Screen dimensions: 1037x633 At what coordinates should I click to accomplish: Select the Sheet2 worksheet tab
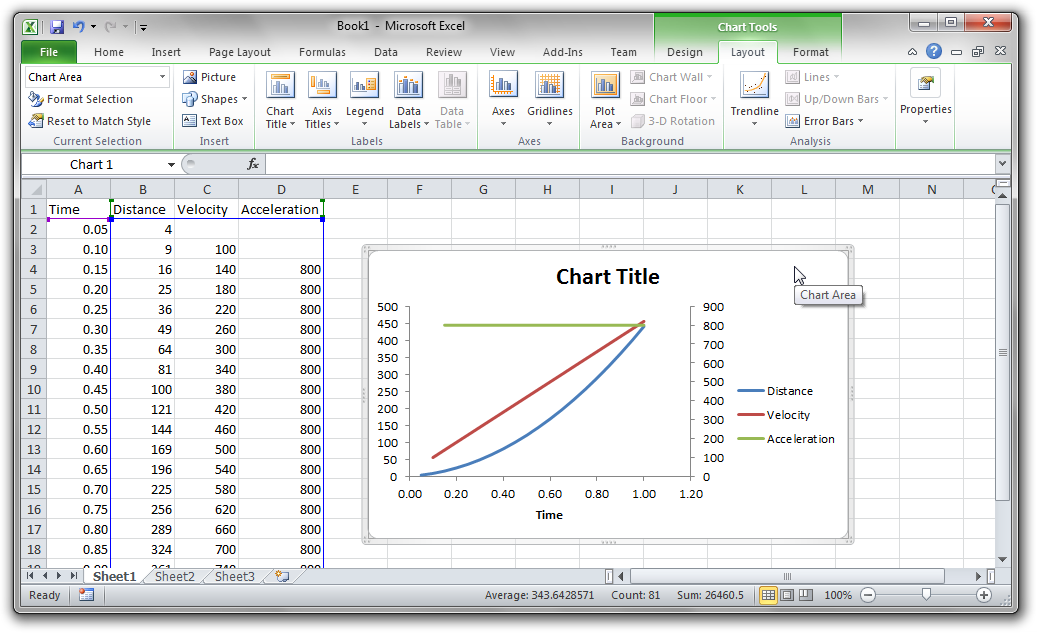pos(172,576)
